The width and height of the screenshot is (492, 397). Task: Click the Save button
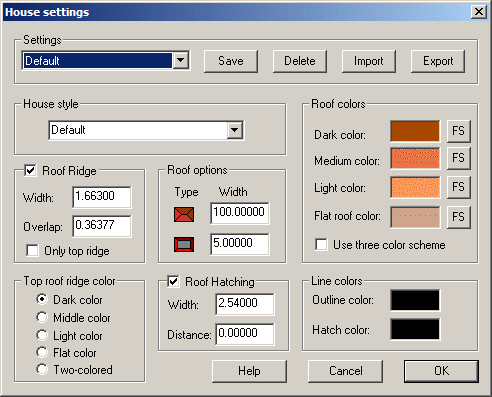[x=231, y=61]
